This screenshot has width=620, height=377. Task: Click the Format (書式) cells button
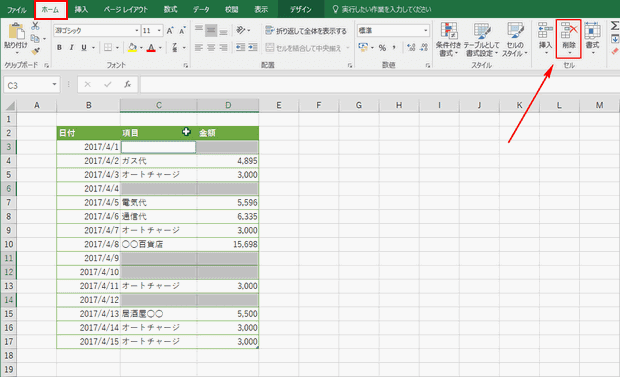[x=592, y=38]
